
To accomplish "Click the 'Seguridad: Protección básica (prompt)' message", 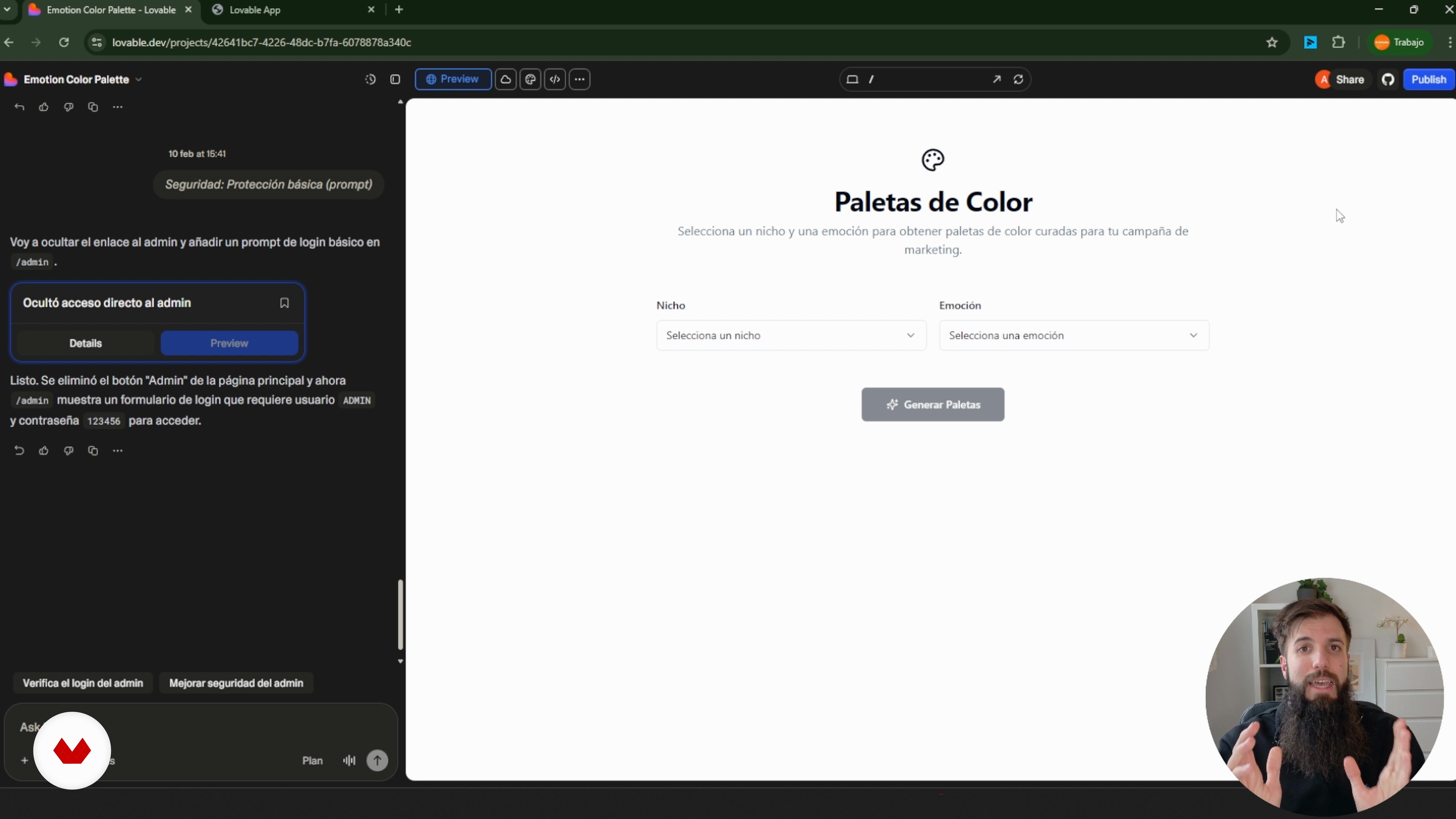I will click(268, 185).
